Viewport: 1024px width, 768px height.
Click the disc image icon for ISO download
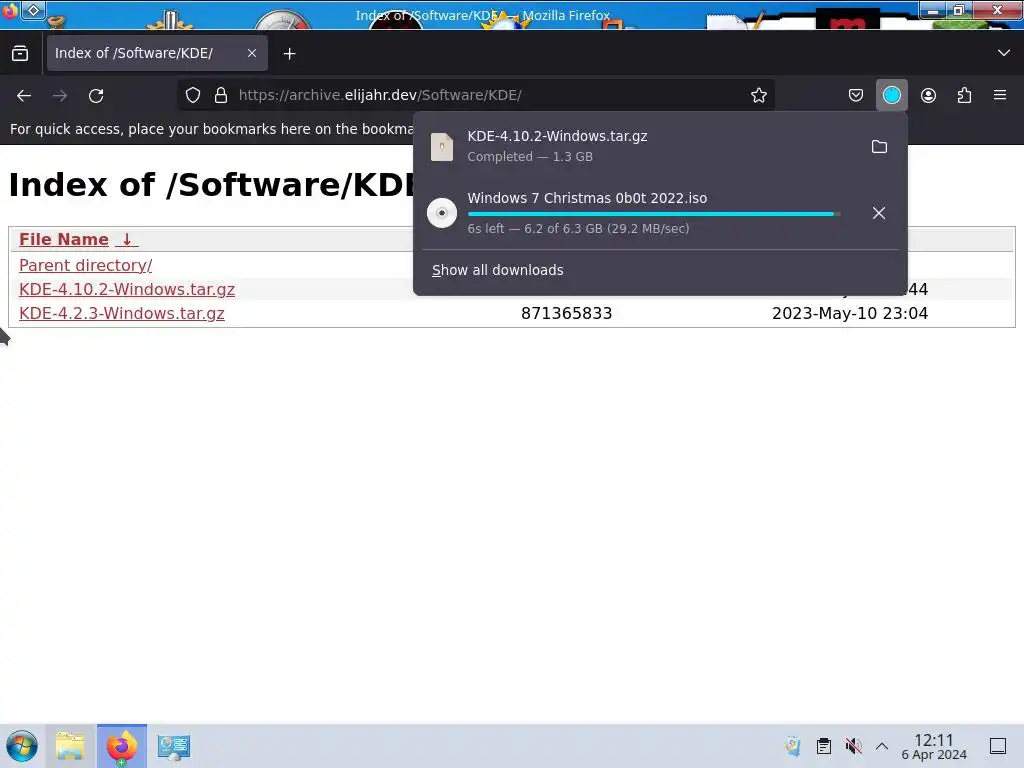[441, 213]
